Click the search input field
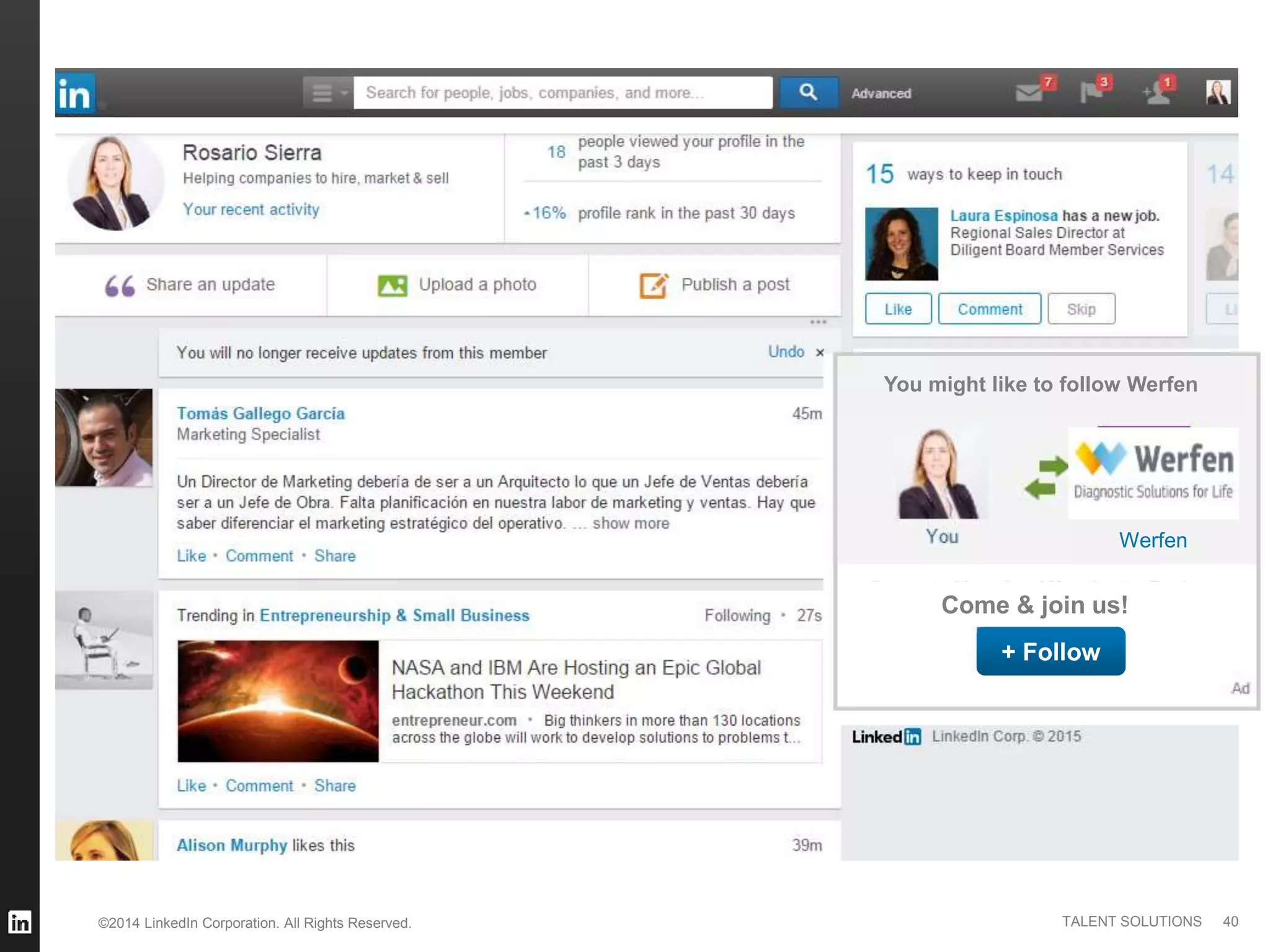The image size is (1270, 952). click(x=563, y=93)
